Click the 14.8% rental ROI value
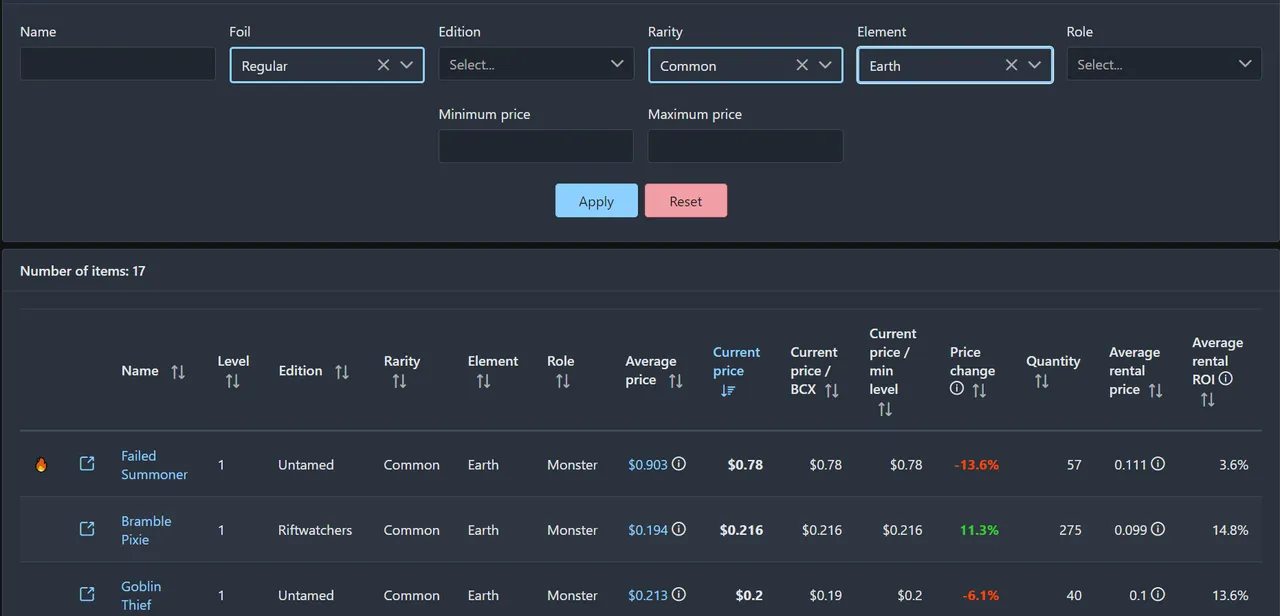 click(1230, 530)
